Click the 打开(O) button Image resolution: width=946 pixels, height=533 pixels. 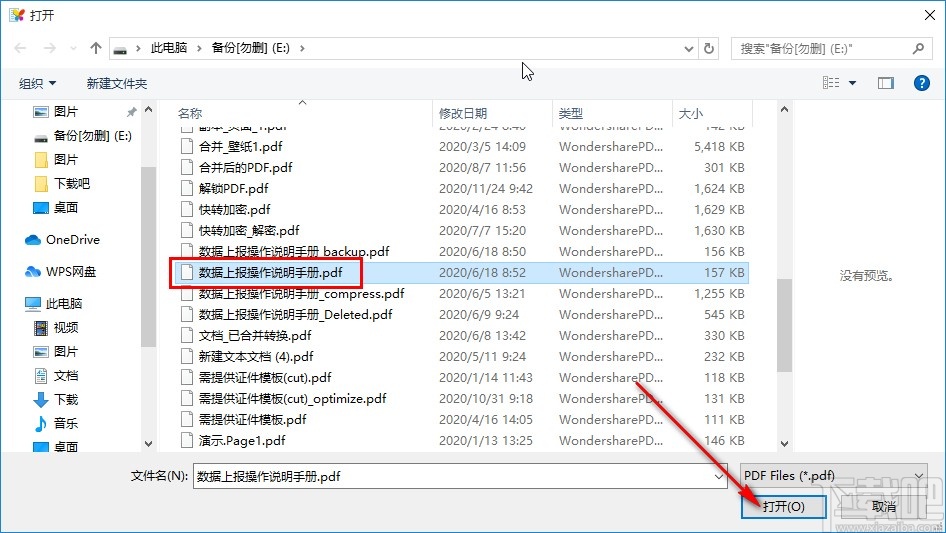pos(784,506)
